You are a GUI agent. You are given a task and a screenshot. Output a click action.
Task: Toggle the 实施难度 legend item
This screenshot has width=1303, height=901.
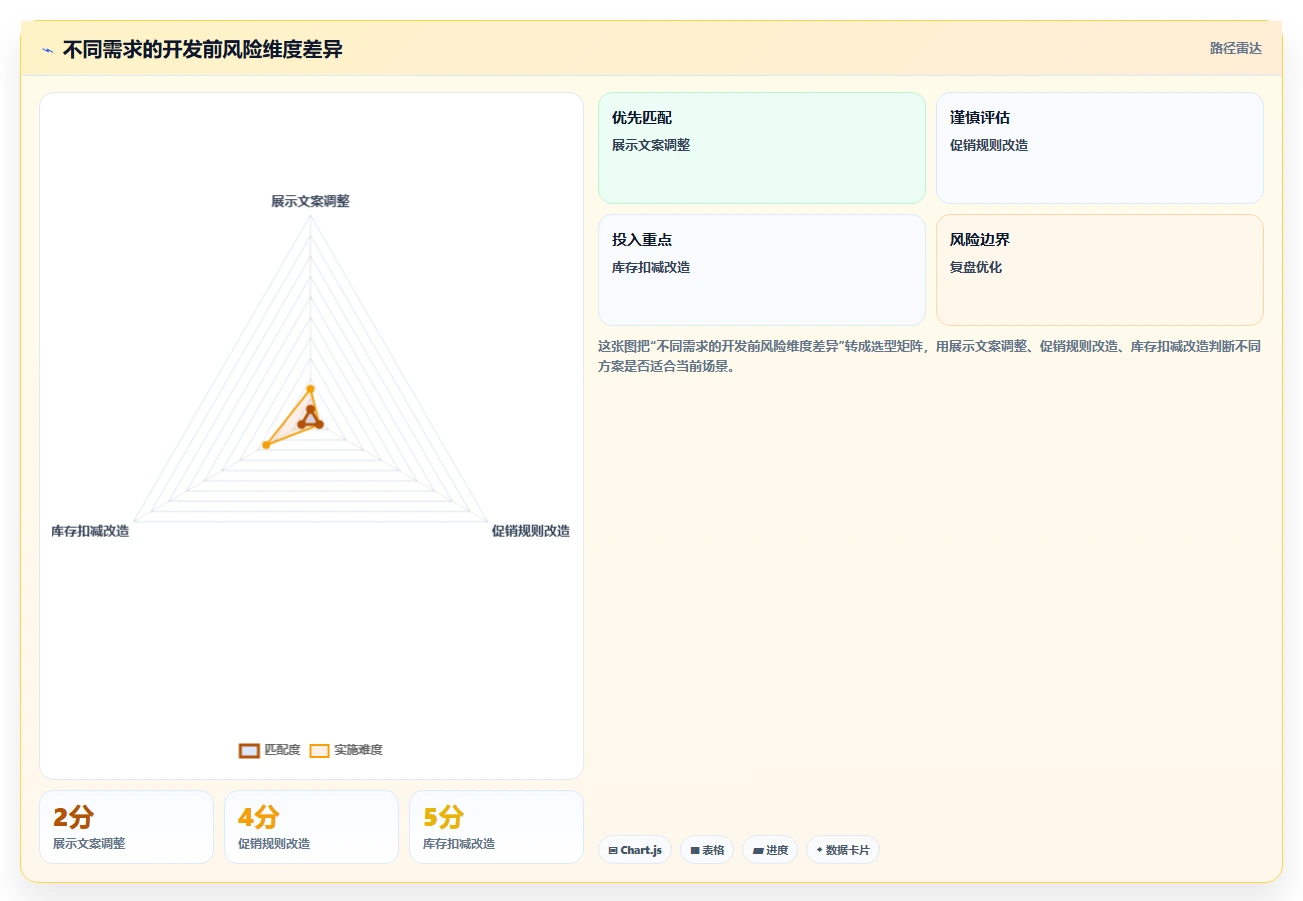click(346, 750)
